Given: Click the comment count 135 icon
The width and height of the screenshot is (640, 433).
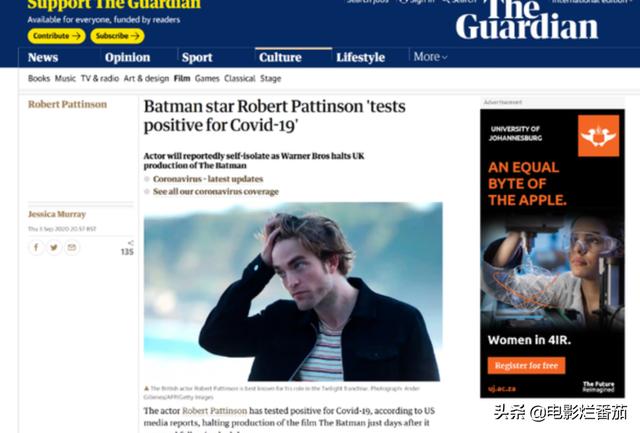Looking at the screenshot, I should pyautogui.click(x=127, y=249).
